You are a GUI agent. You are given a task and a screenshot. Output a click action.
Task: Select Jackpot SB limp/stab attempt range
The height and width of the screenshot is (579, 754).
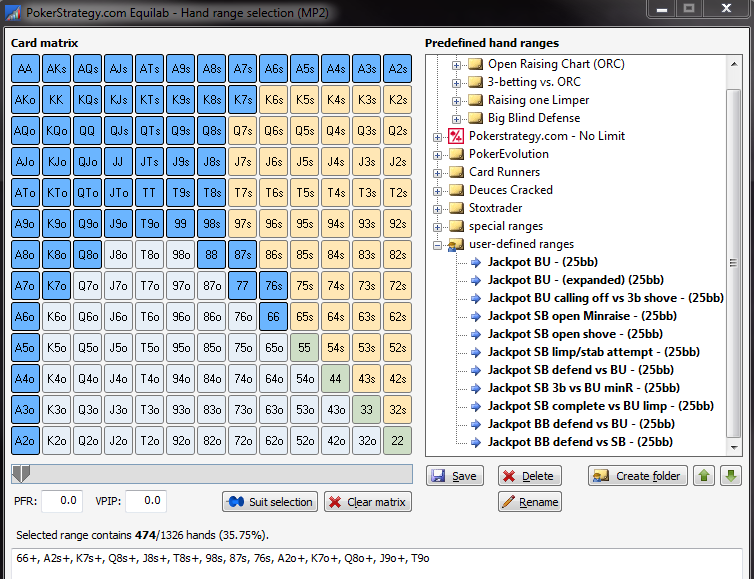coord(593,352)
